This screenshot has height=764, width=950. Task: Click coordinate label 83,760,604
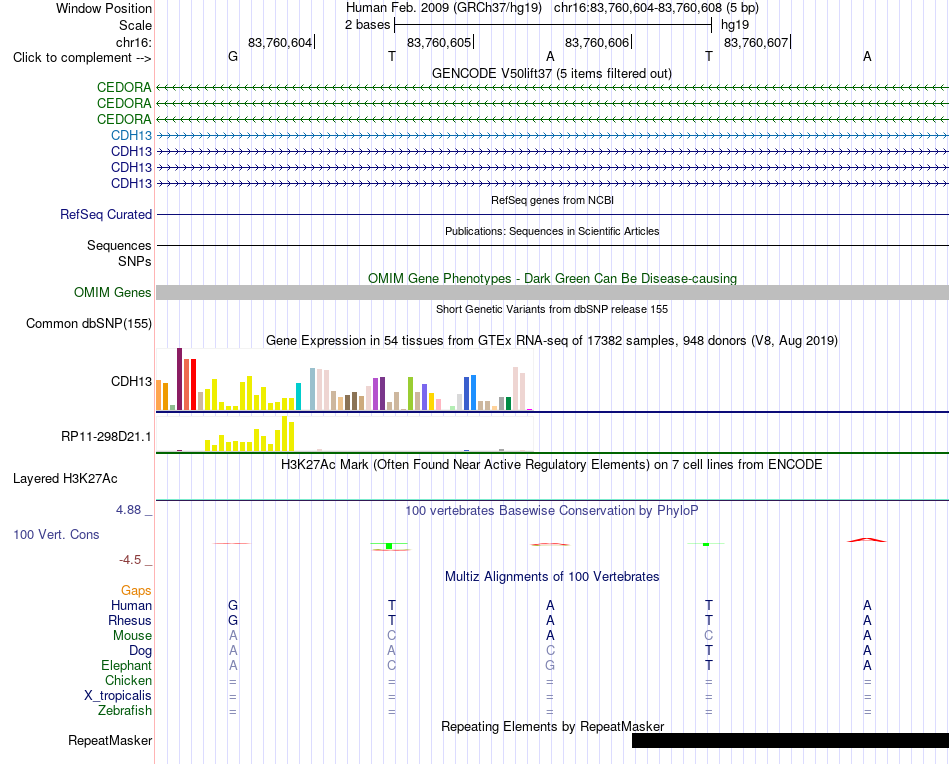pyautogui.click(x=280, y=42)
